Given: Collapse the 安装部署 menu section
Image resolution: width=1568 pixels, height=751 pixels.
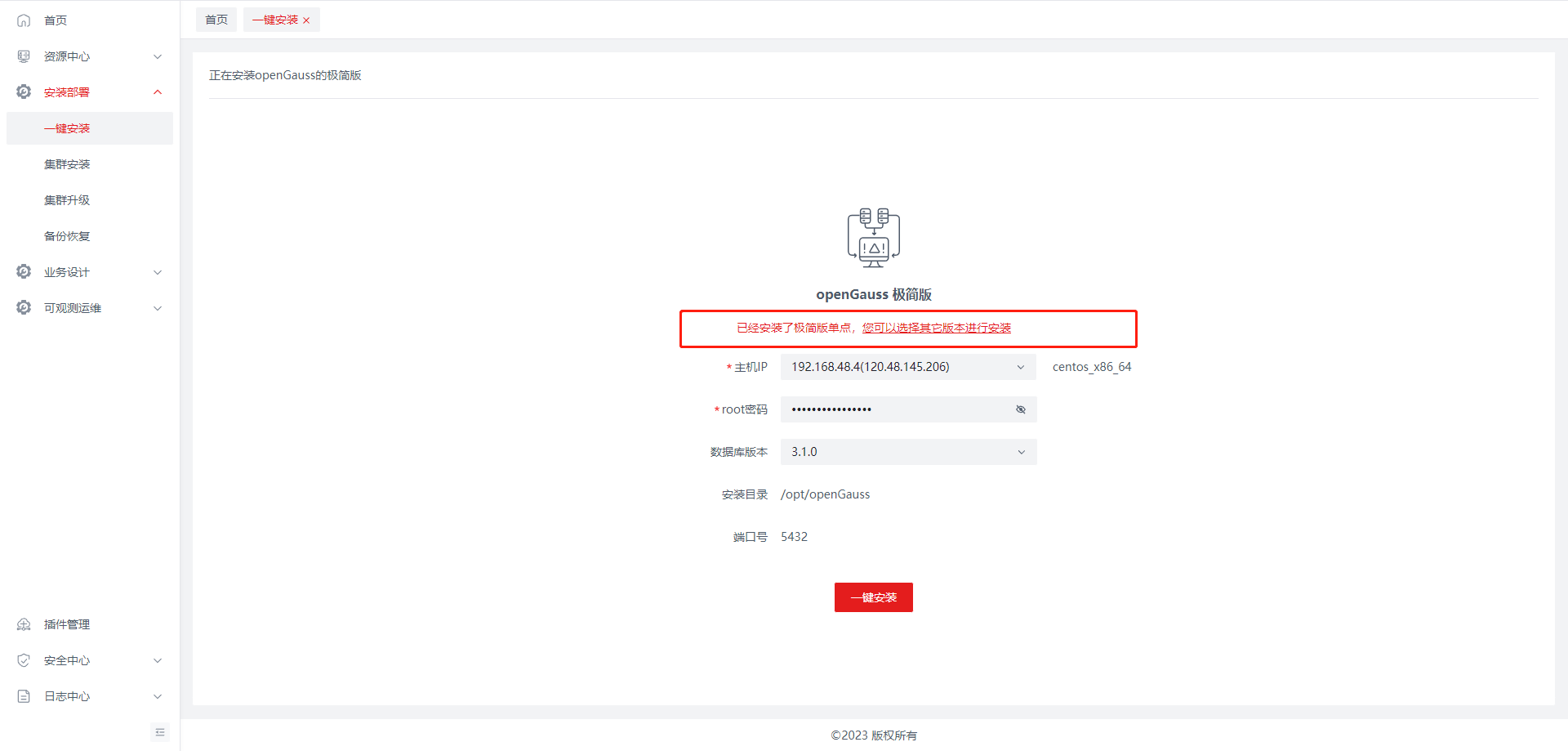Looking at the screenshot, I should (x=158, y=92).
